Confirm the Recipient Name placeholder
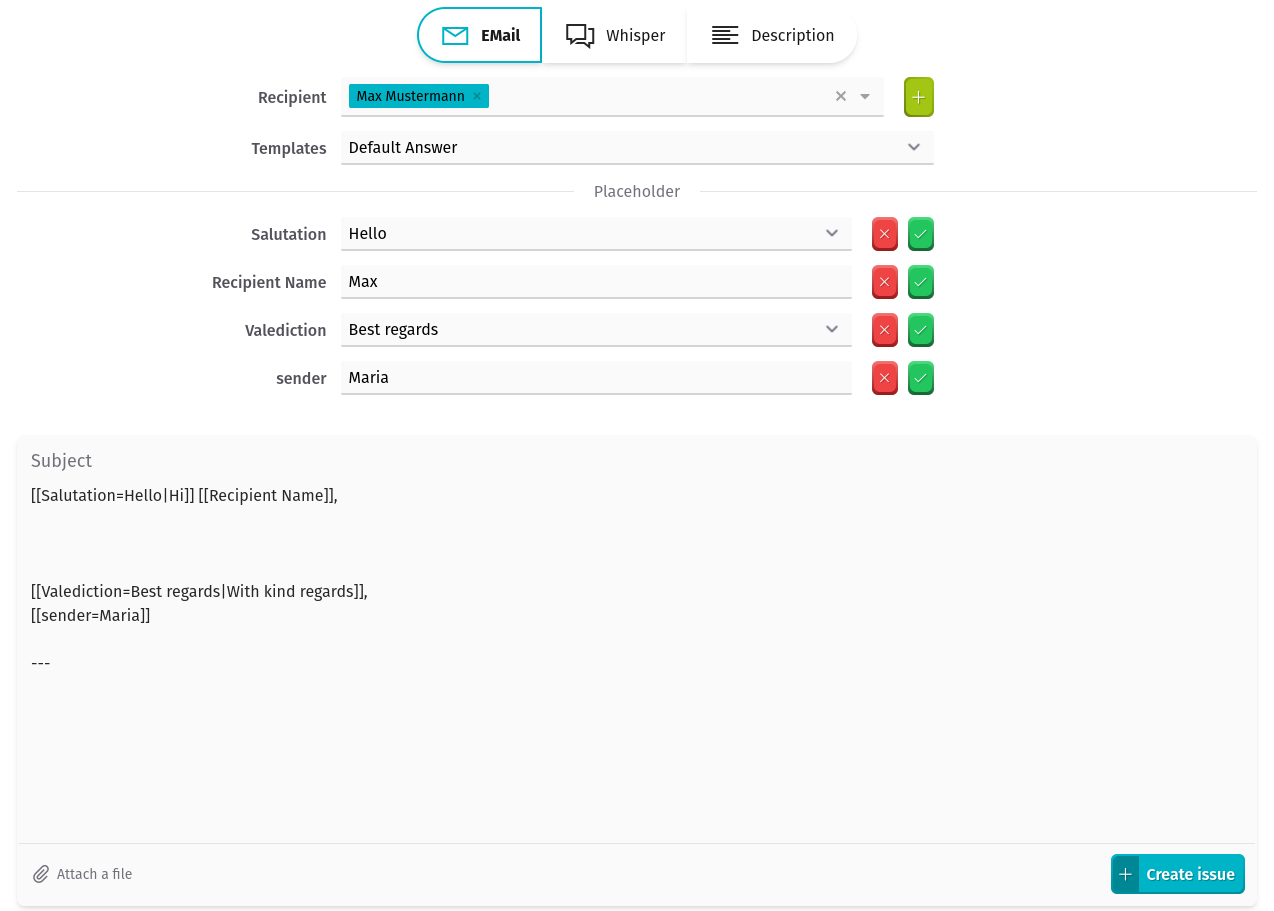Screen dimensions: 1274x911 [921, 282]
